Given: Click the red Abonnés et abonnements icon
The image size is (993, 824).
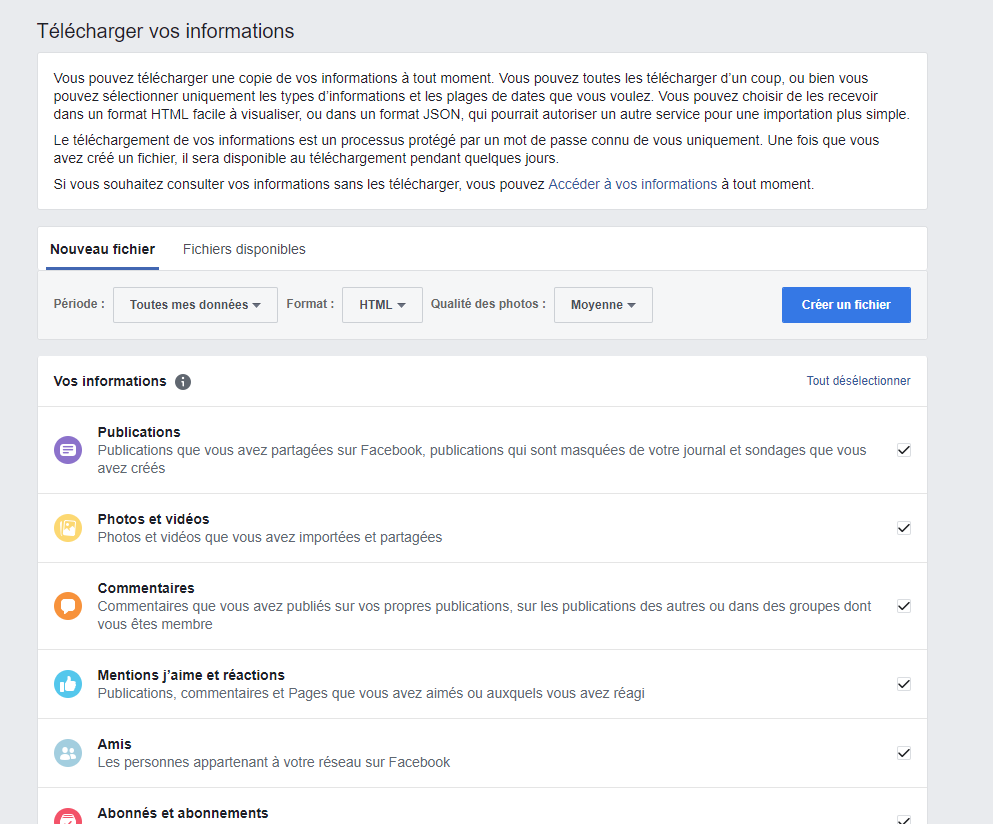Looking at the screenshot, I should [x=68, y=817].
